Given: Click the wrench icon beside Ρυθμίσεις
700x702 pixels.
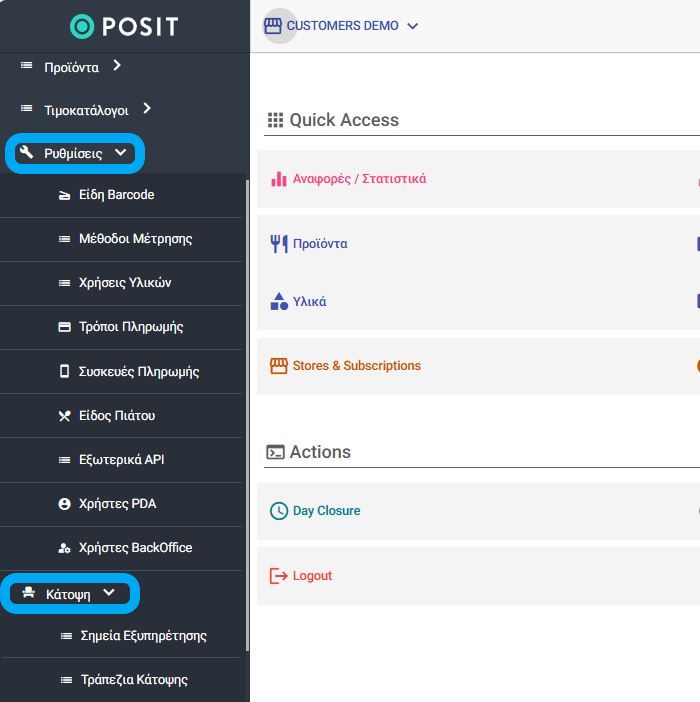Looking at the screenshot, I should [x=26, y=152].
